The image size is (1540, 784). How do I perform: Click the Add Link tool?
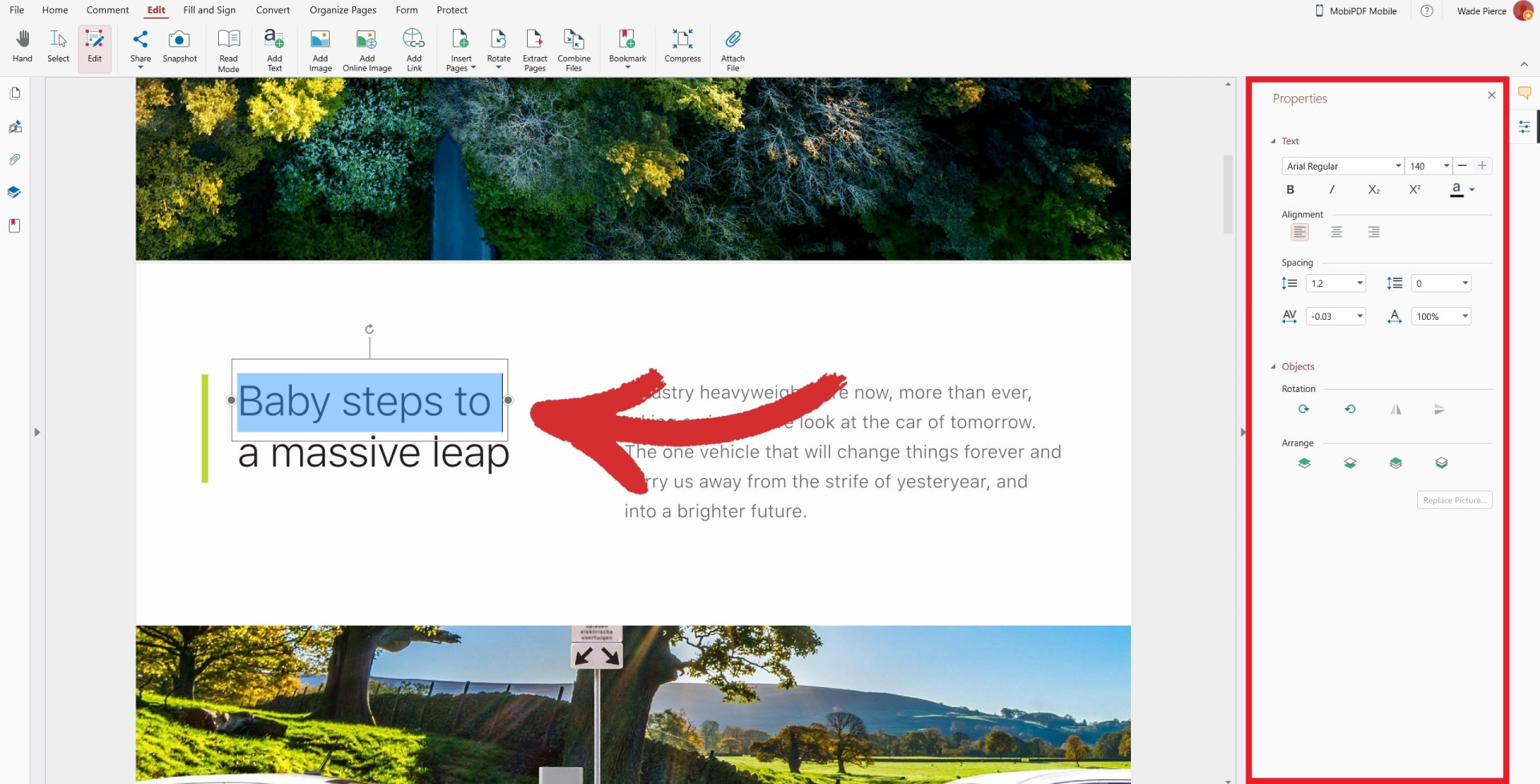pyautogui.click(x=413, y=46)
